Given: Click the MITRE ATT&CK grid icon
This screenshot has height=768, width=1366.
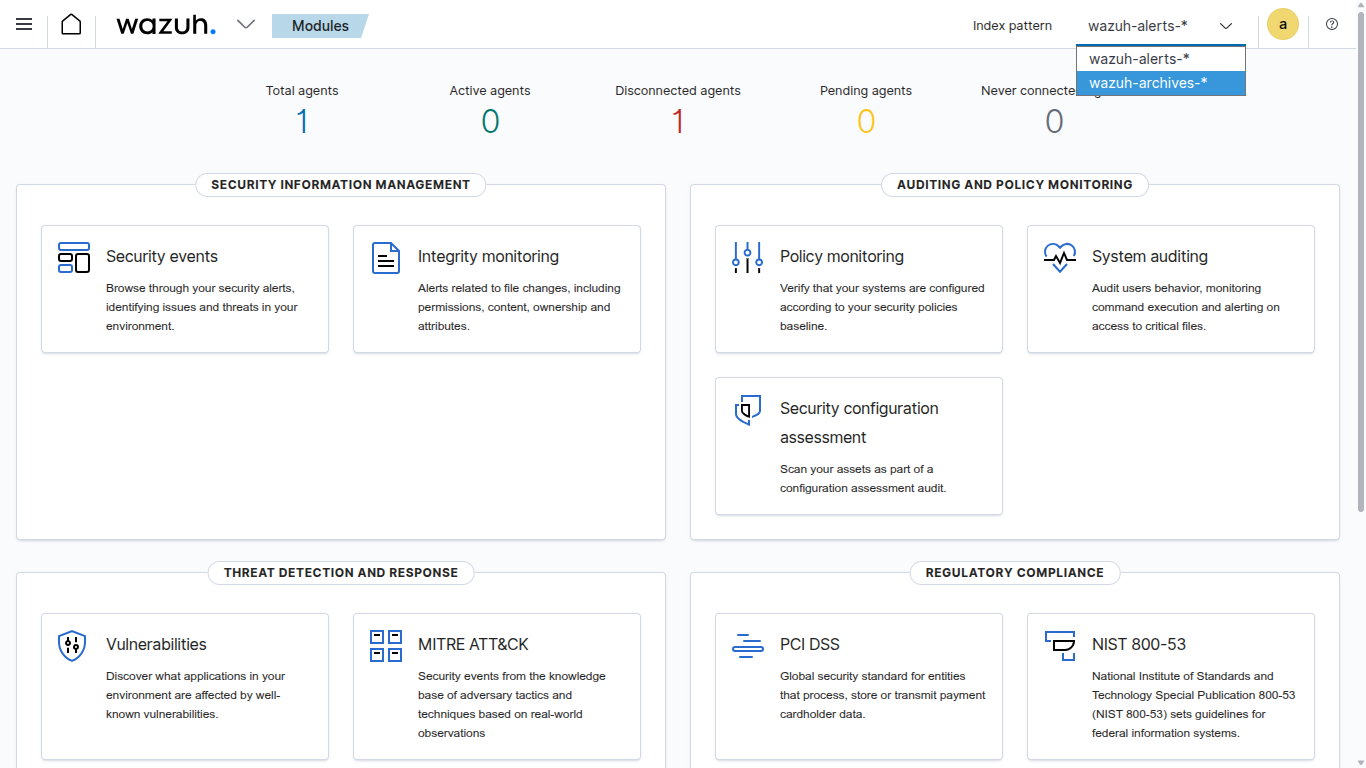Looking at the screenshot, I should tap(386, 645).
